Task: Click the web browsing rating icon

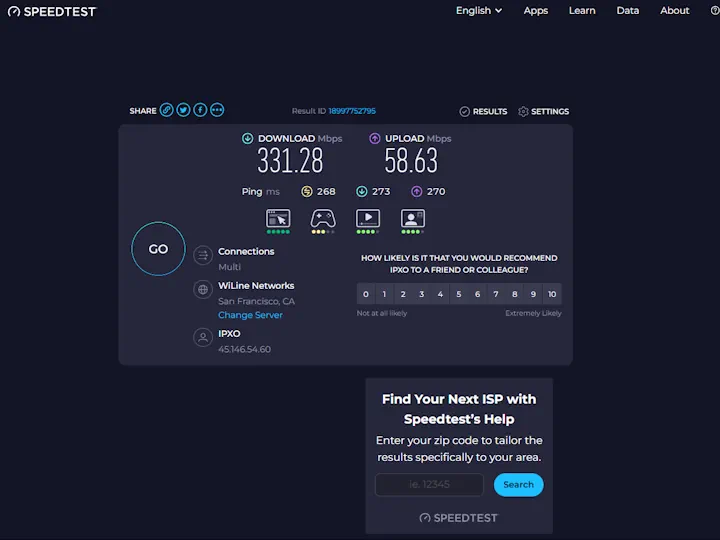Action: click(278, 221)
